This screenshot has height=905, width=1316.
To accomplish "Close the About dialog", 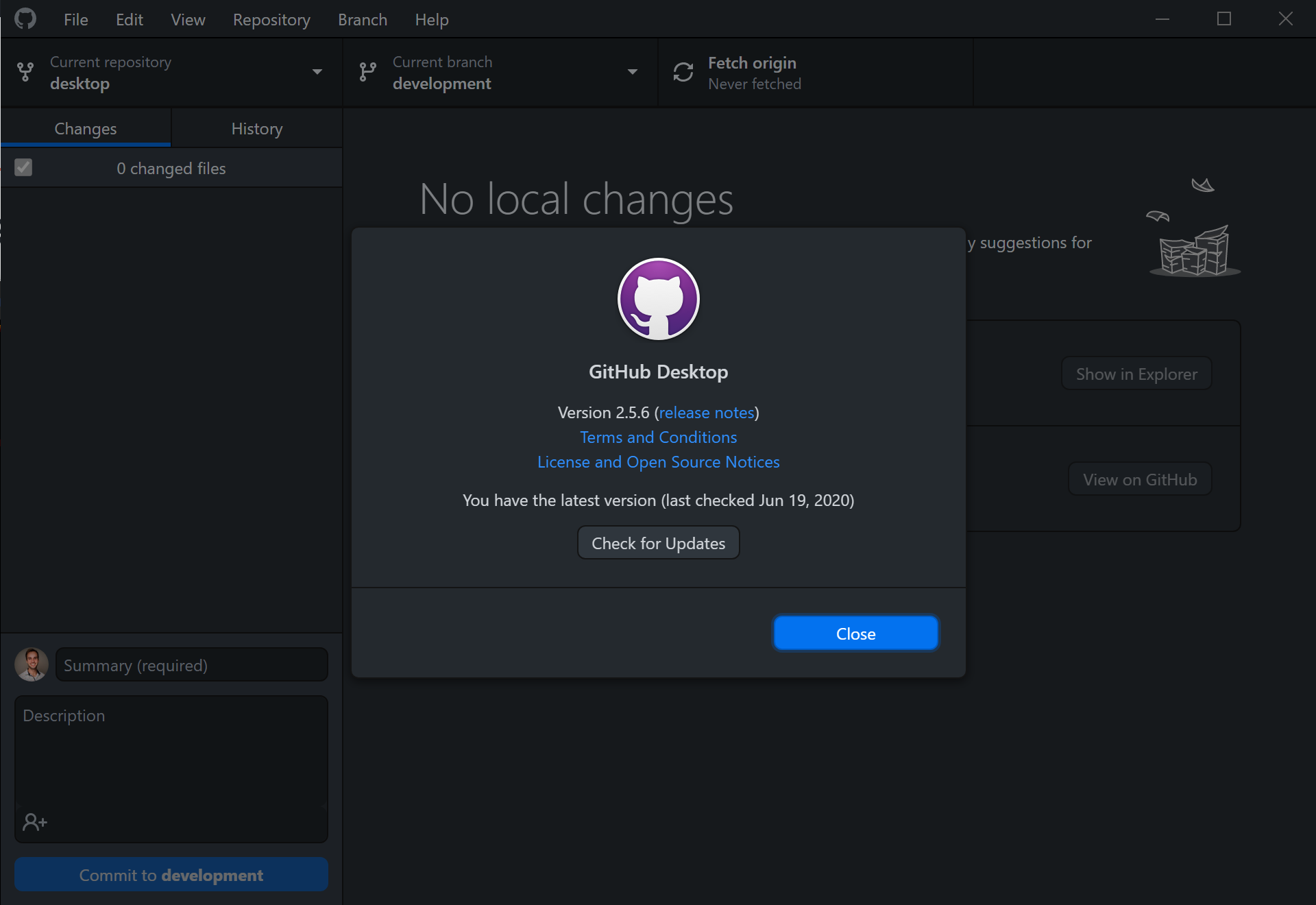I will (855, 633).
